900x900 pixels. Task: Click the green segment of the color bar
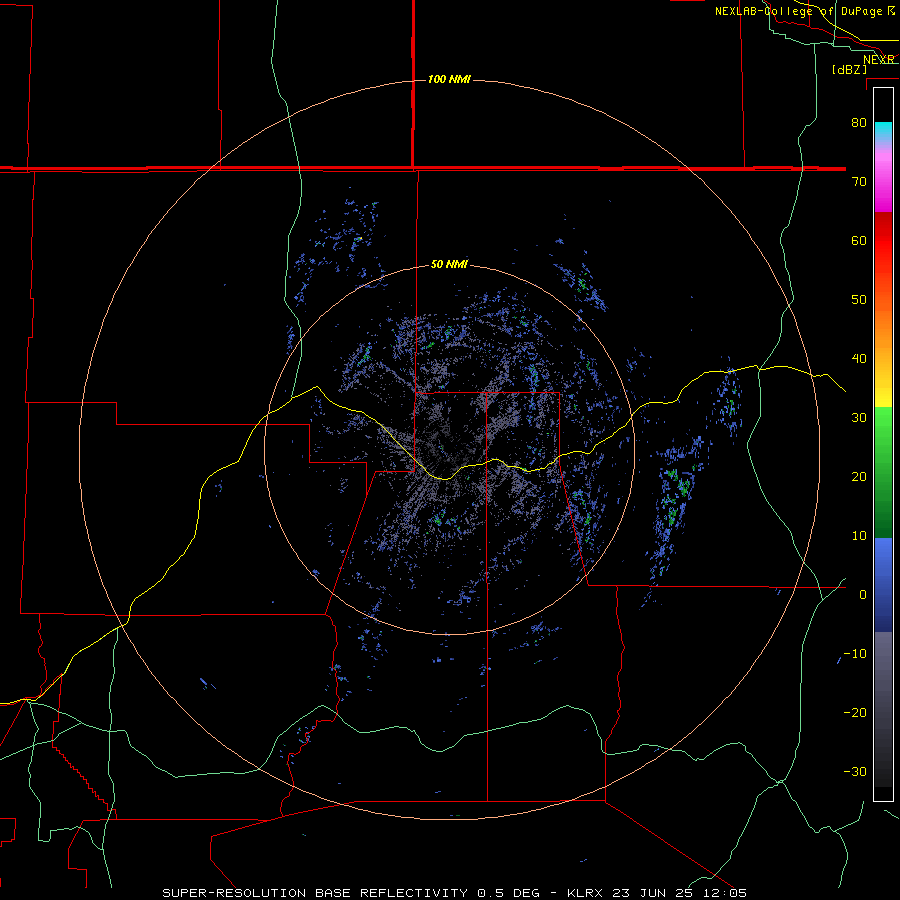point(883,472)
